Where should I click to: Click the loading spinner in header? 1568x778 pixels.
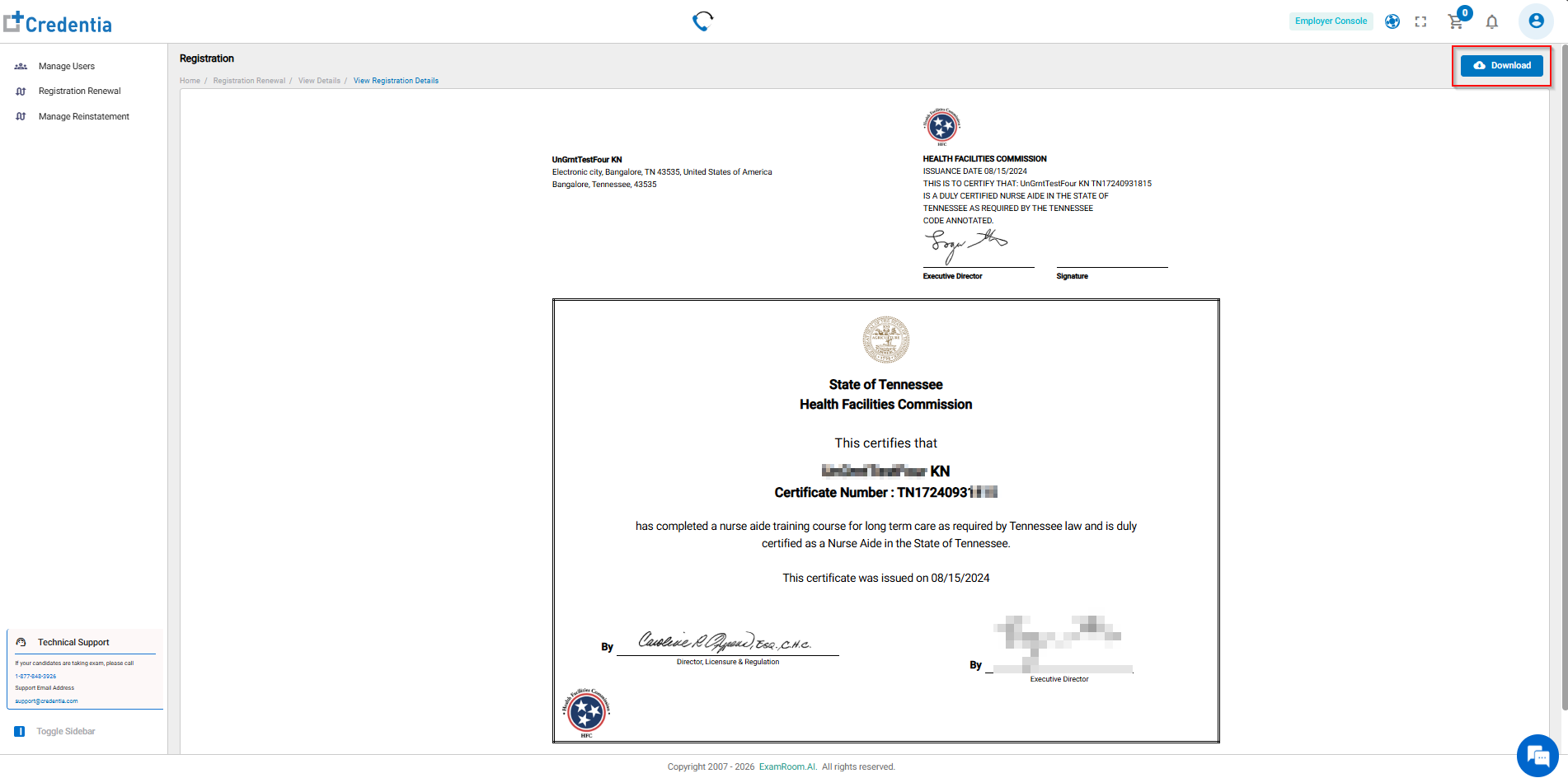click(702, 21)
